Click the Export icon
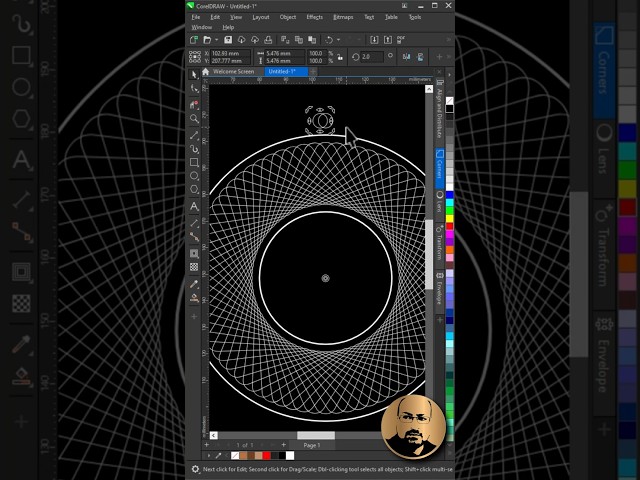The image size is (640, 480). click(x=388, y=40)
